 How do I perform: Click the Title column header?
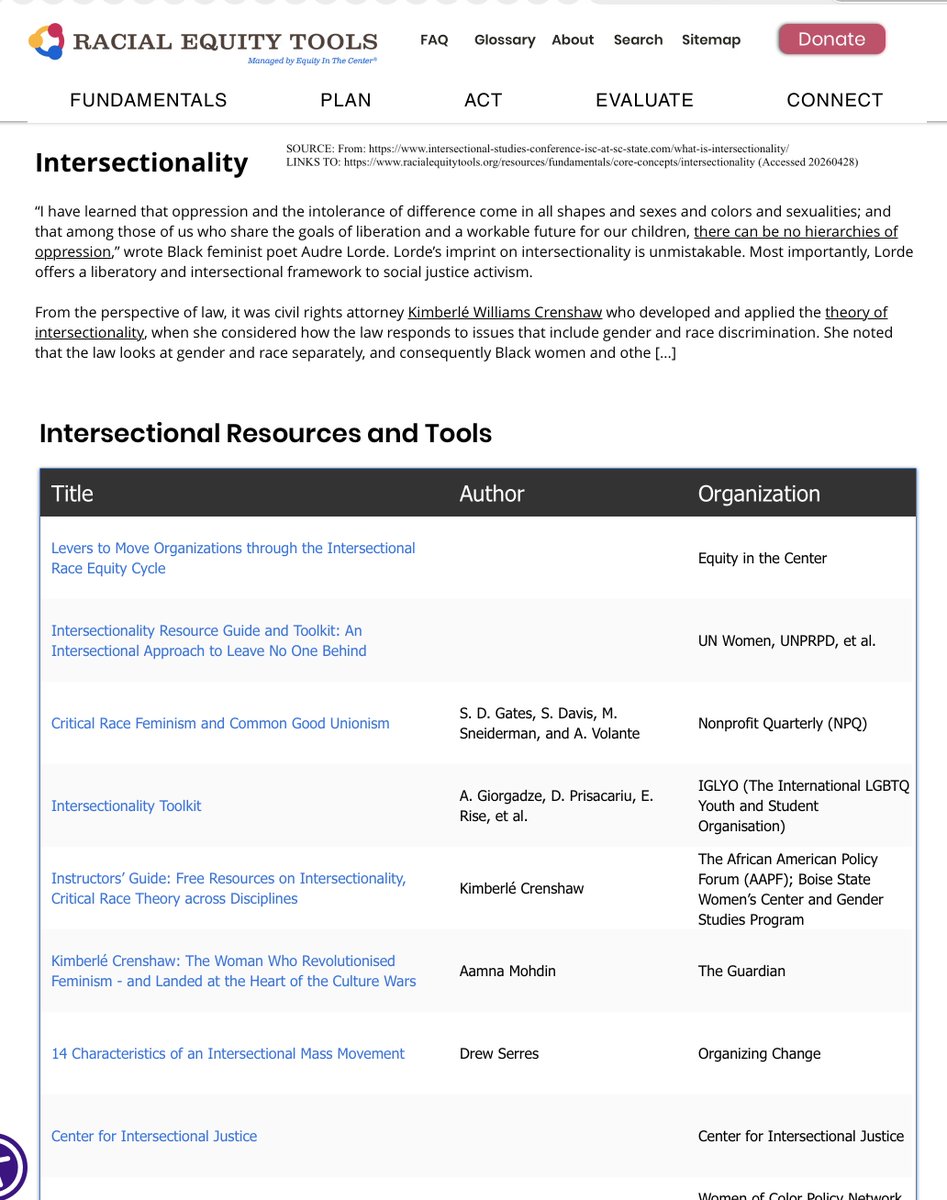pyautogui.click(x=72, y=493)
